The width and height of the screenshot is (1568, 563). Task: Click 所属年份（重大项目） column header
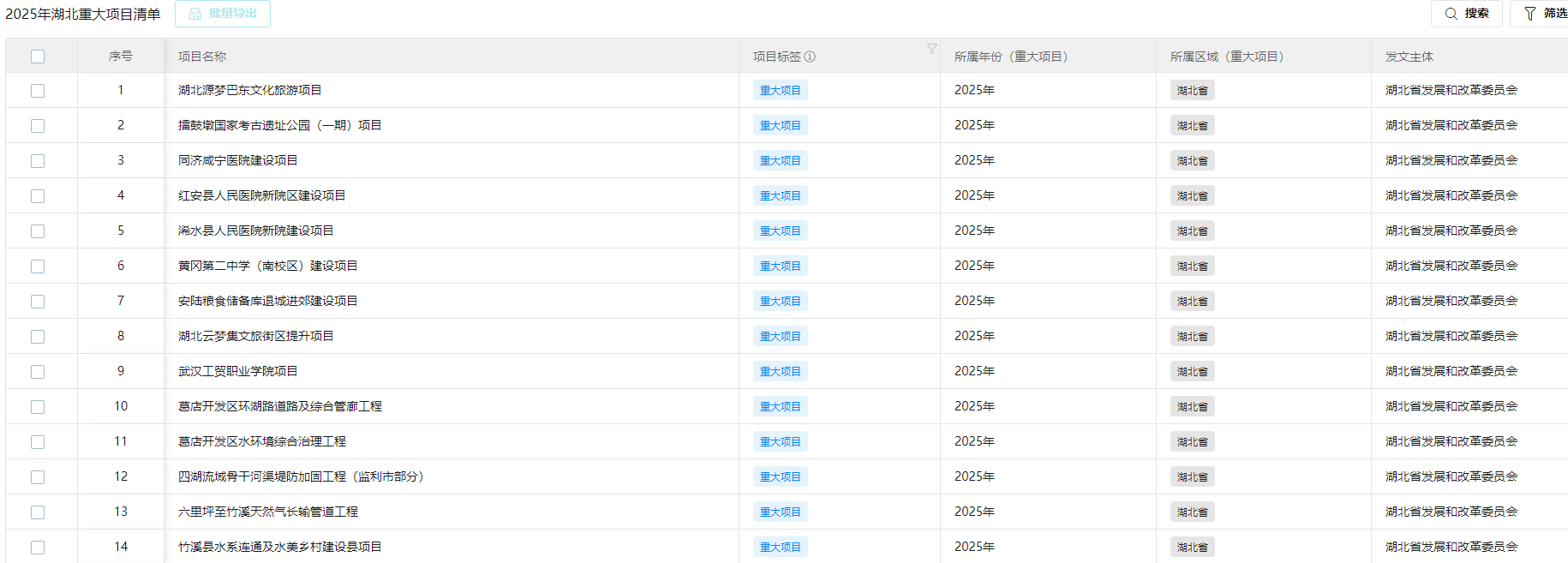coord(1010,57)
